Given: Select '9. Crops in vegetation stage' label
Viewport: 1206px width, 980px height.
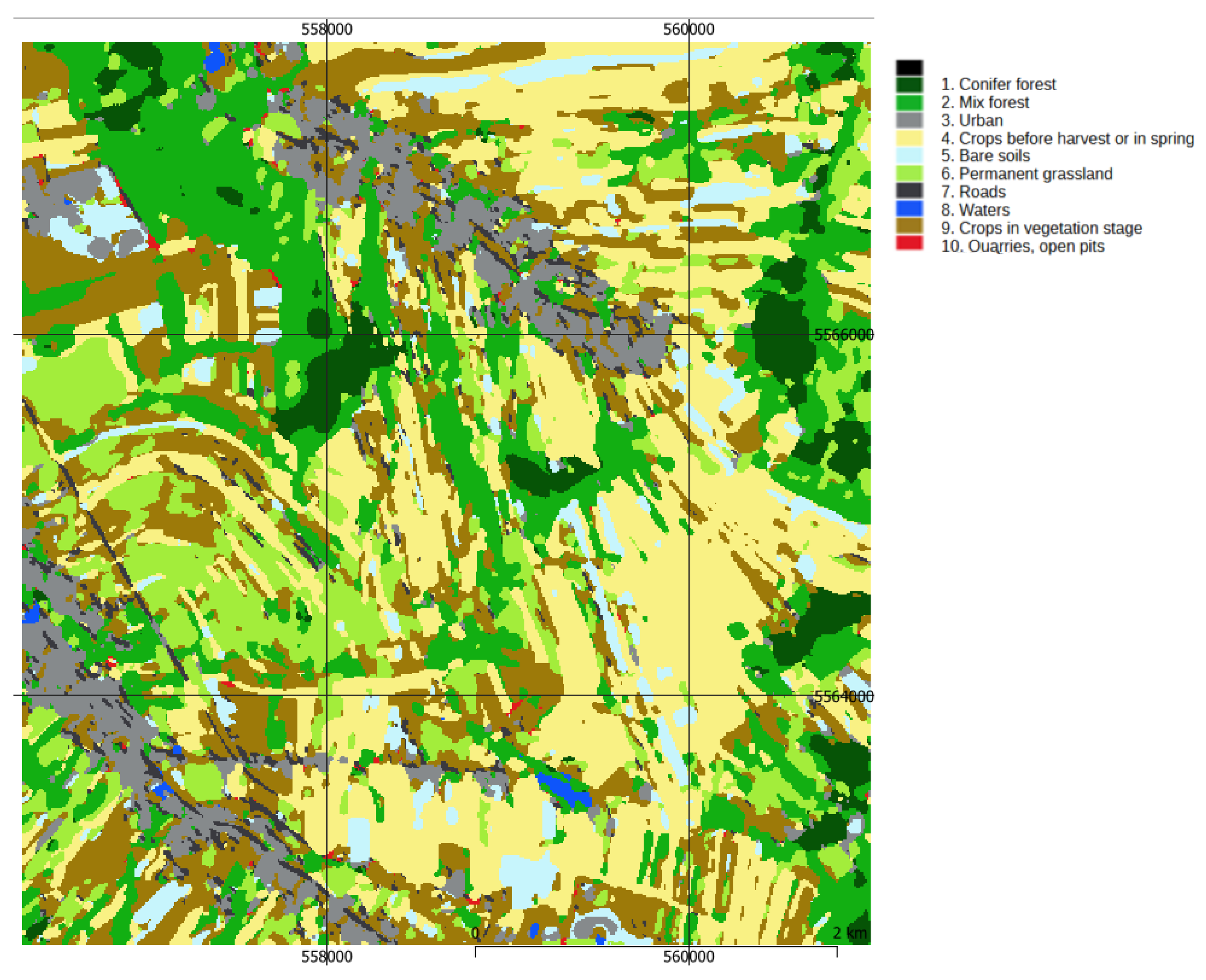Looking at the screenshot, I should pyautogui.click(x=1041, y=228).
